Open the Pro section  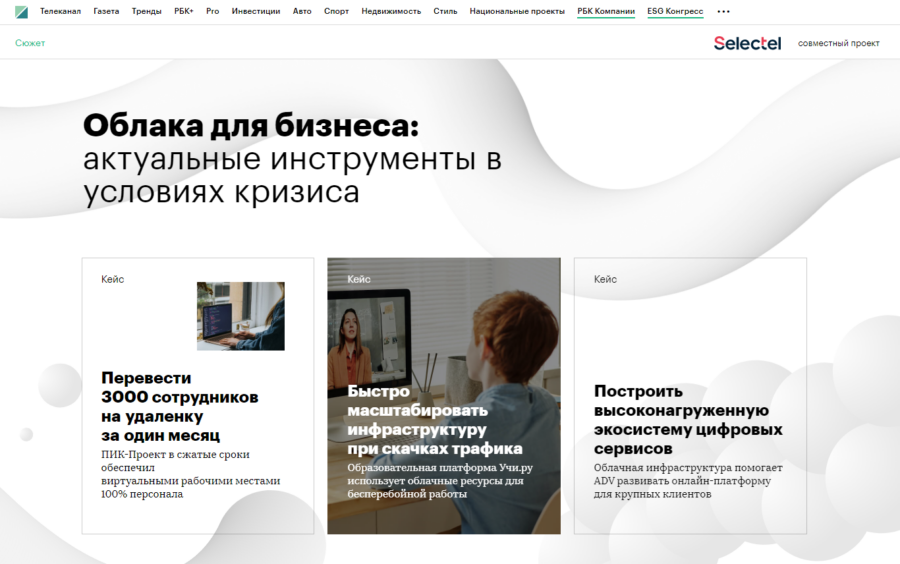coord(212,11)
